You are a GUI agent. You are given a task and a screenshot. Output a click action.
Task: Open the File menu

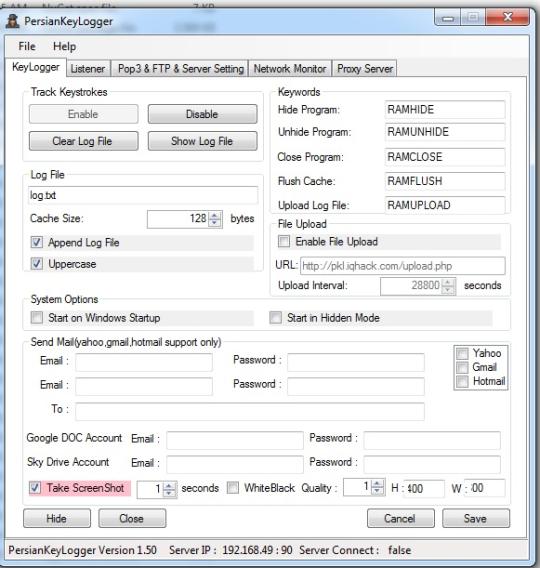click(27, 46)
